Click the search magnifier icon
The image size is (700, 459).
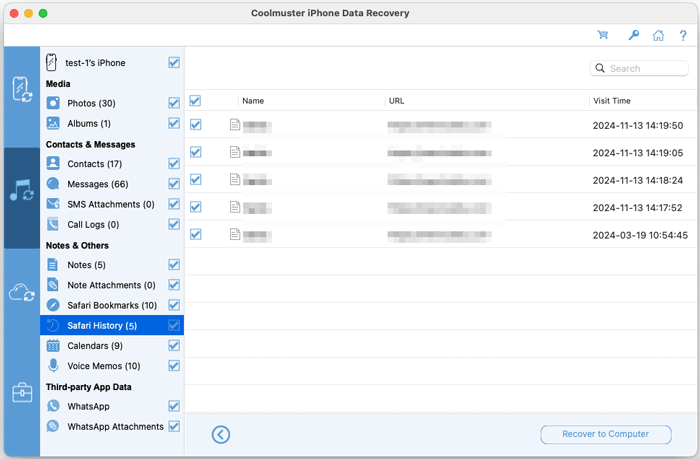click(600, 68)
